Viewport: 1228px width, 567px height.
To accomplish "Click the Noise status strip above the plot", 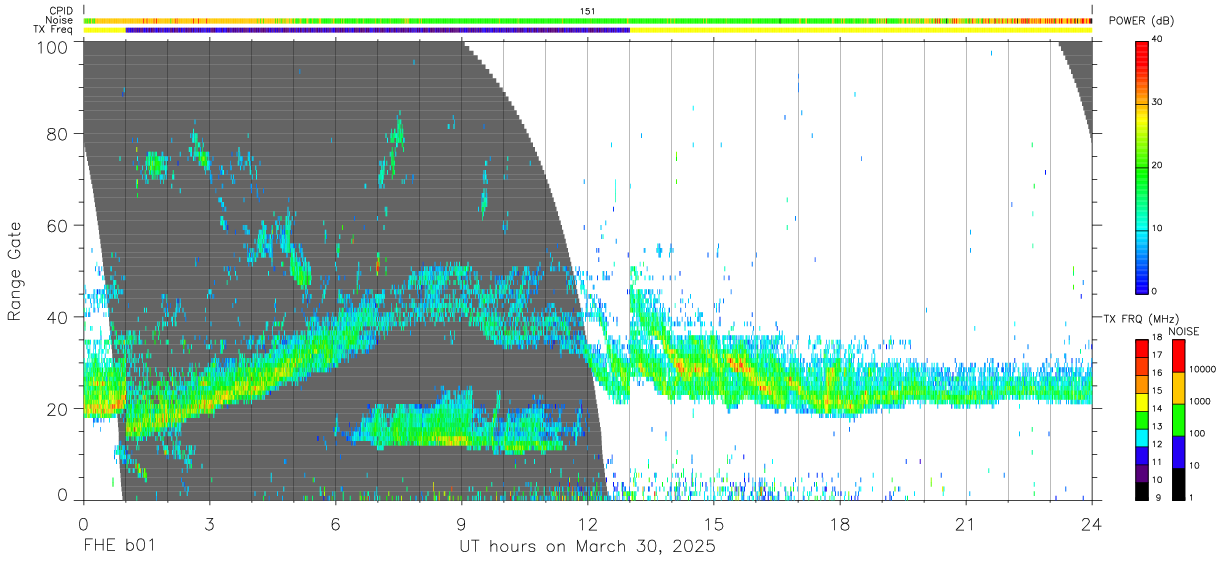I will [588, 20].
